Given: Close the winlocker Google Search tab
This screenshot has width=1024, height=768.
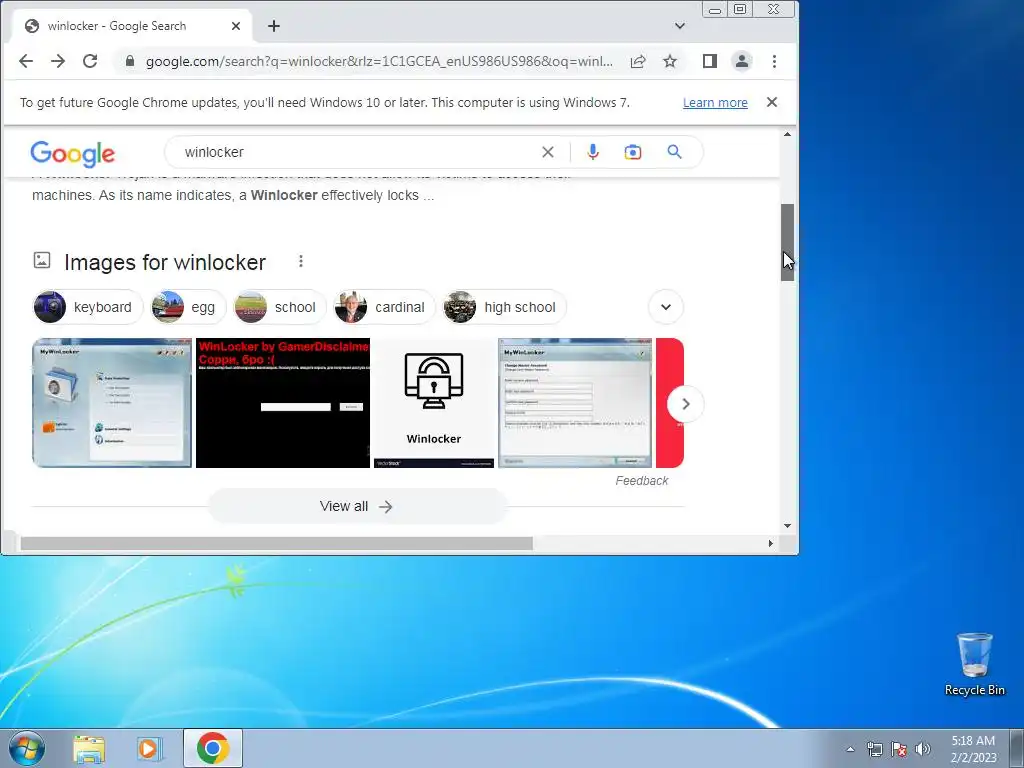Looking at the screenshot, I should [236, 26].
